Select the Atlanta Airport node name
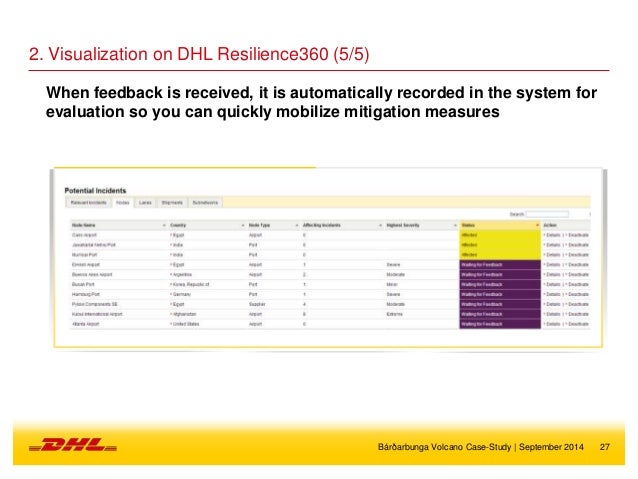This screenshot has height=479, width=638. pos(85,324)
